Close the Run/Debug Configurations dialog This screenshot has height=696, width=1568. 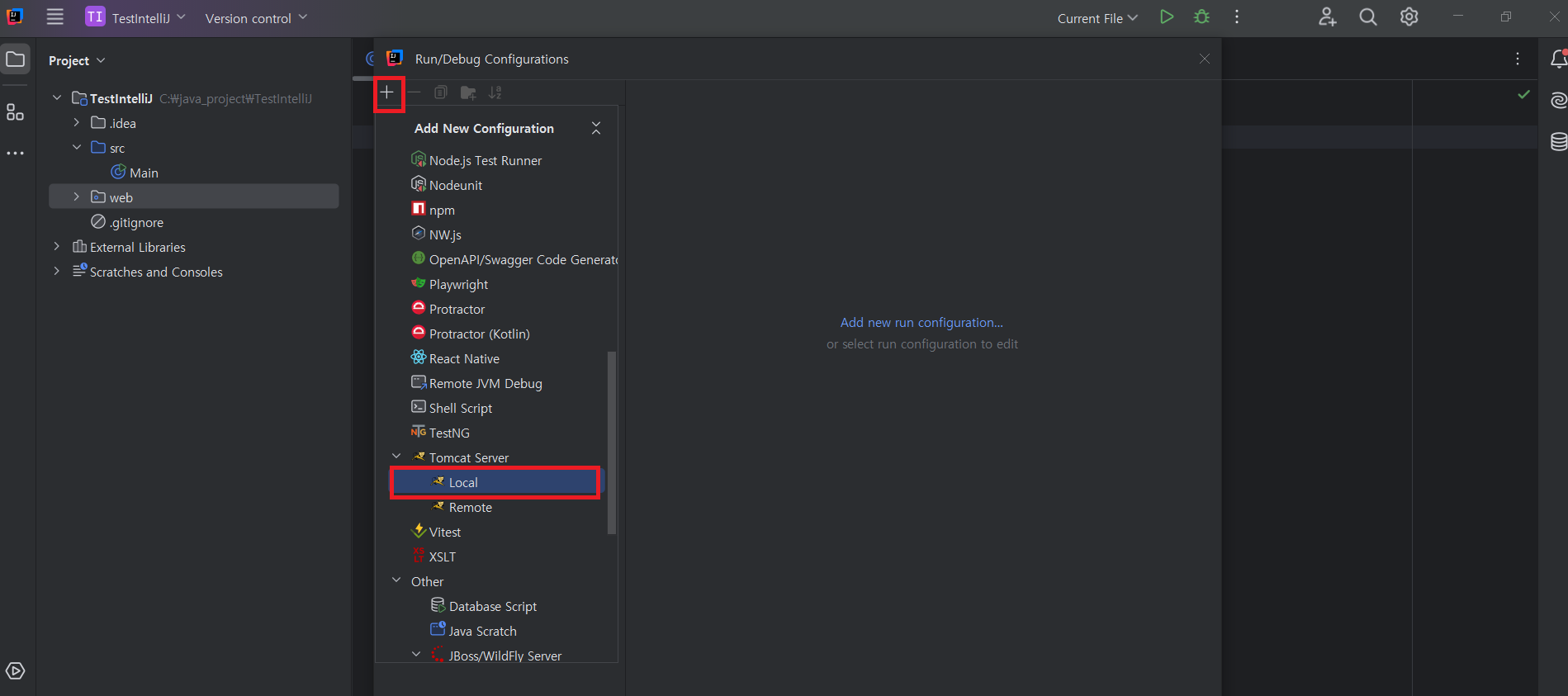point(1205,59)
